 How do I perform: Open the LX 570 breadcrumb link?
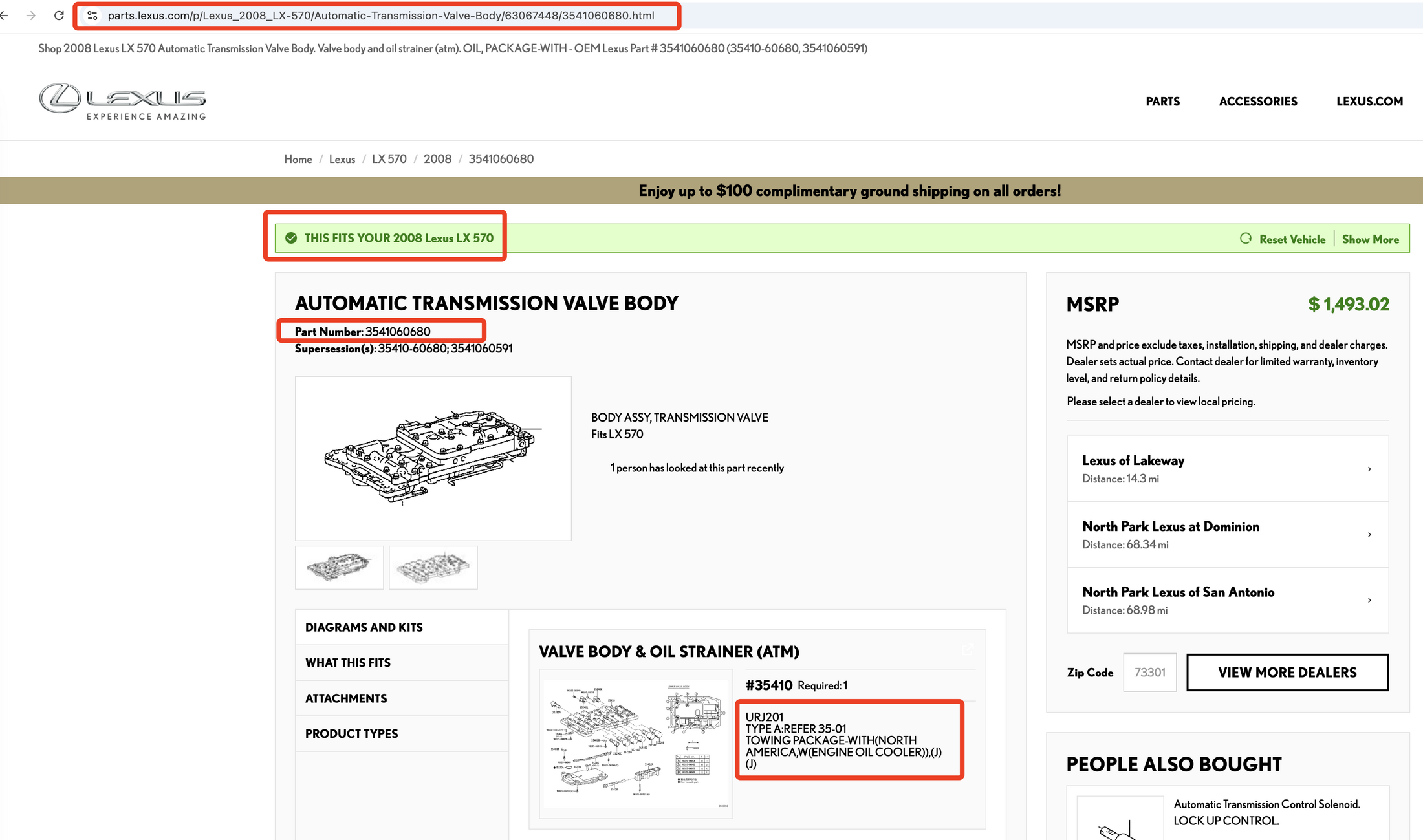click(389, 159)
